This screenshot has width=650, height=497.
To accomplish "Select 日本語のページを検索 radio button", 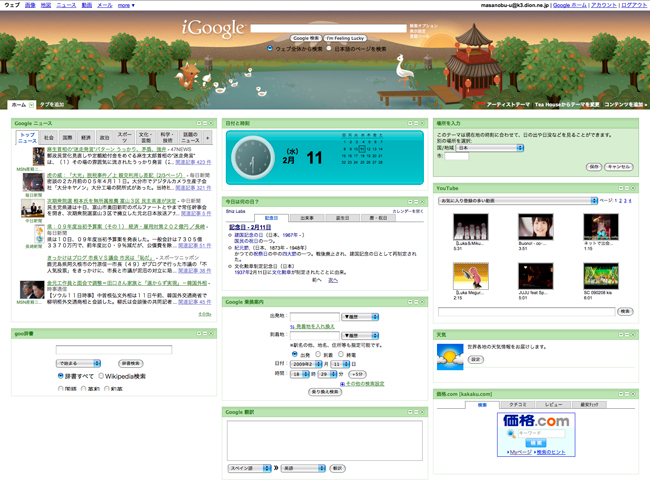I will point(329,48).
